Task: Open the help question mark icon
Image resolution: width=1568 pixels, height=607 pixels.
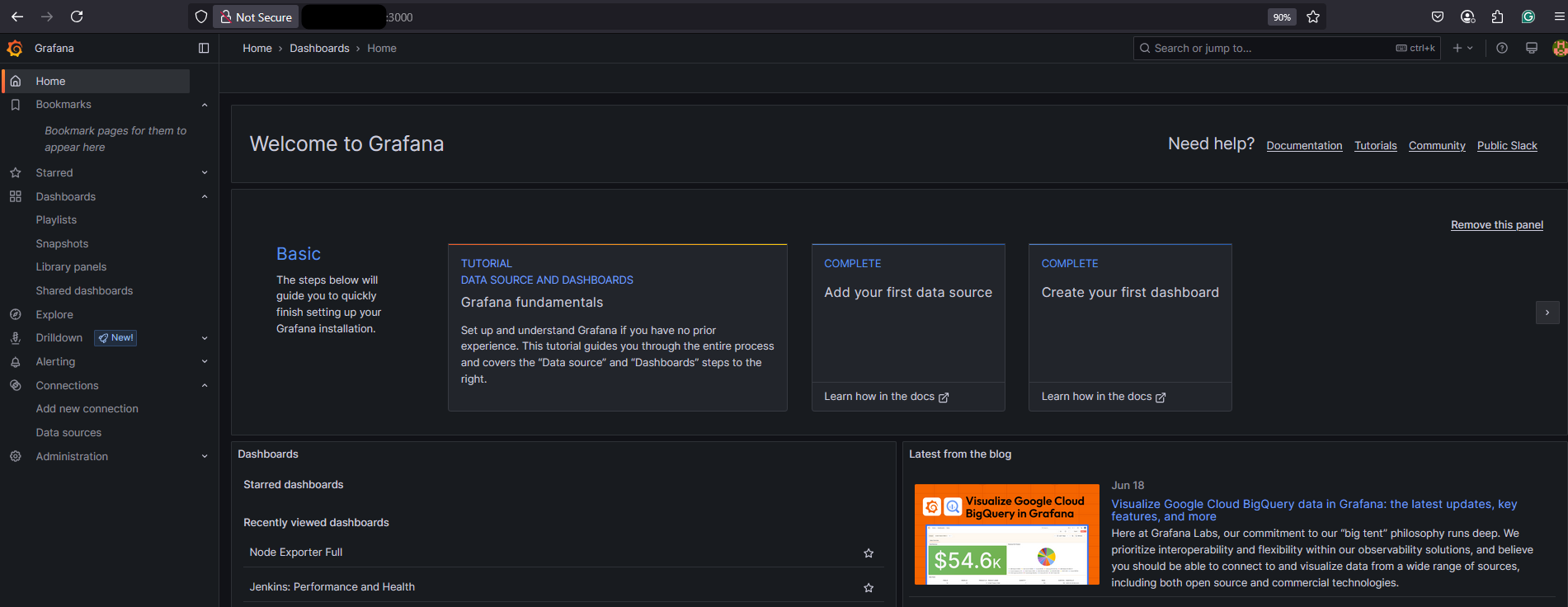Action: (x=1502, y=49)
